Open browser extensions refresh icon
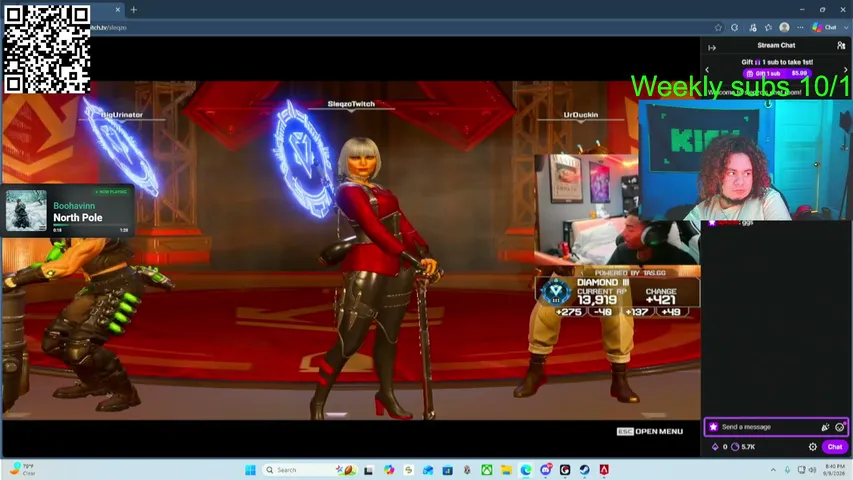 pyautogui.click(x=734, y=27)
